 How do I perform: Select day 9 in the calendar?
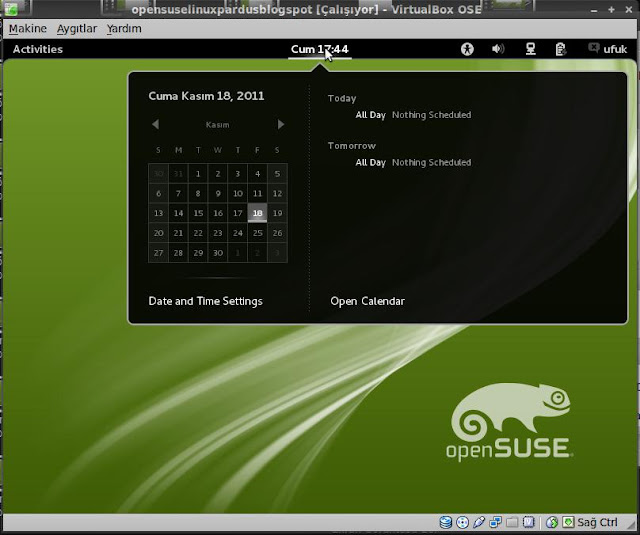(x=218, y=193)
